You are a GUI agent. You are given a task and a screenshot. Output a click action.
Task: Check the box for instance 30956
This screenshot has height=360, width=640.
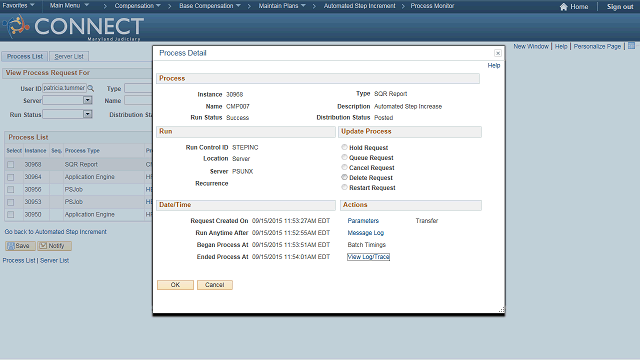pyautogui.click(x=11, y=189)
